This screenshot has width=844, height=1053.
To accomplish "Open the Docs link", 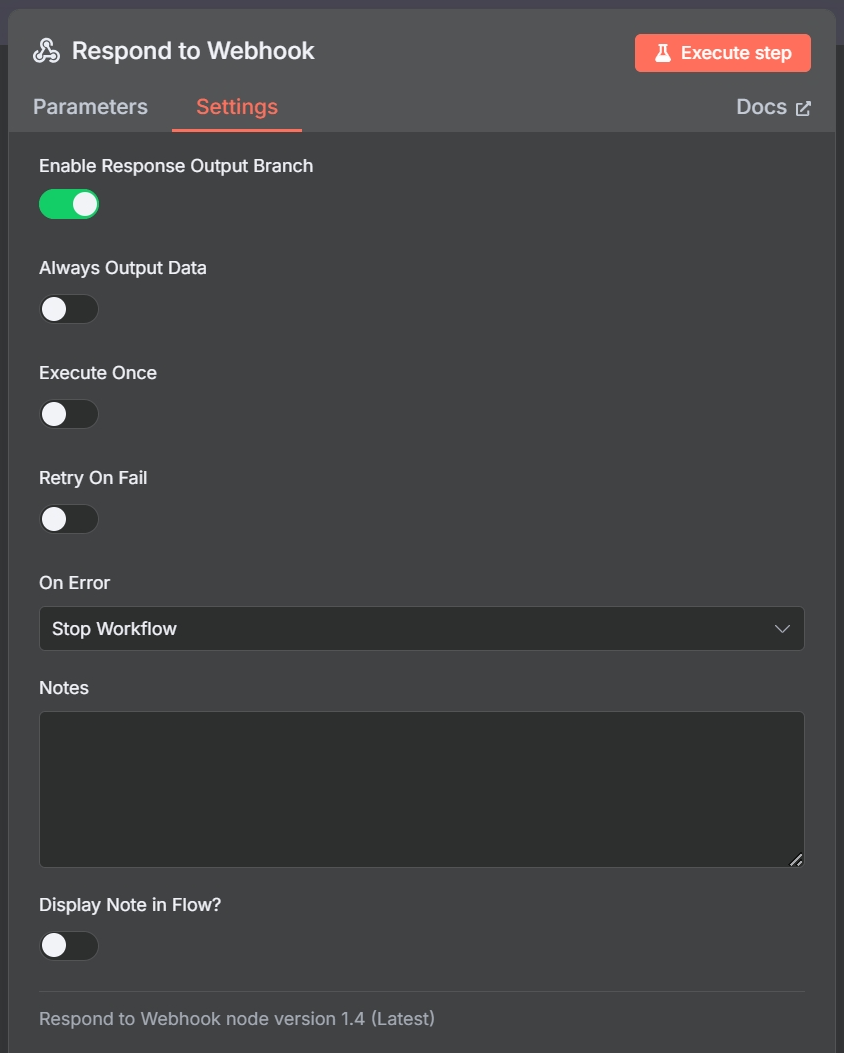I will point(762,107).
